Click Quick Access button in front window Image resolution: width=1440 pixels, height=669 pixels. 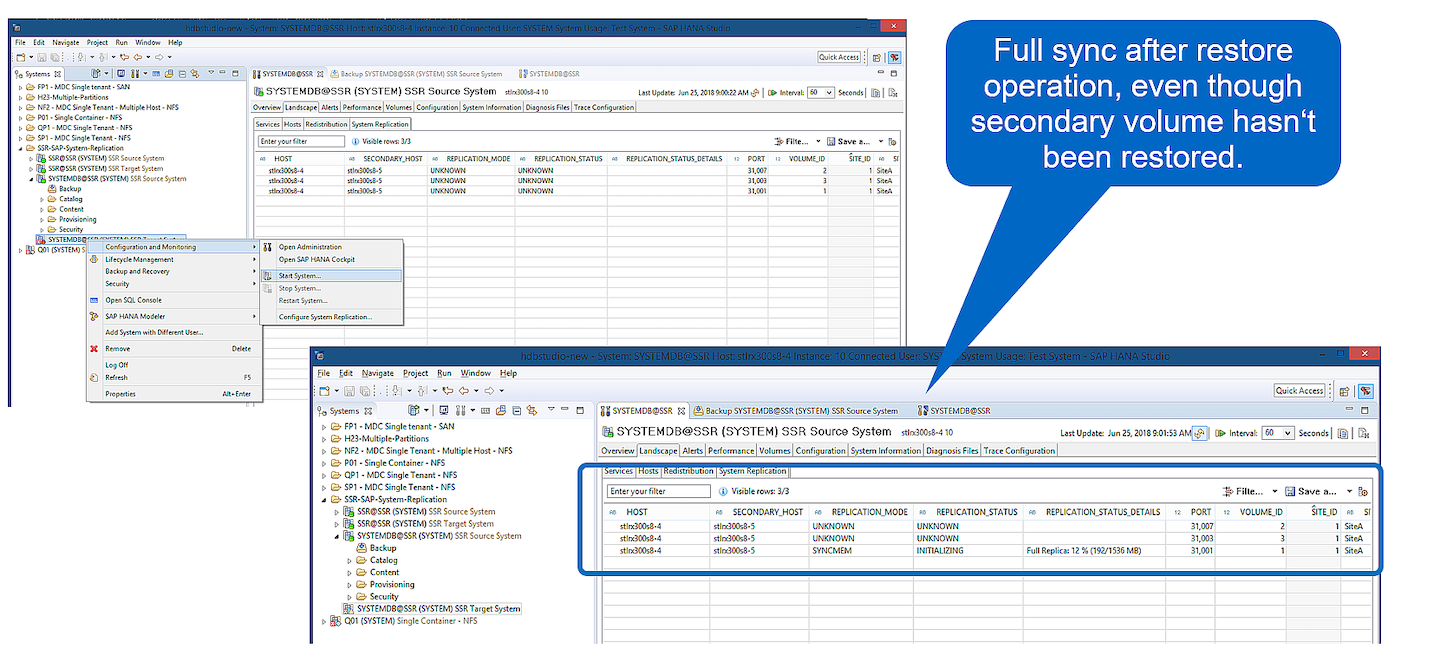[1300, 391]
